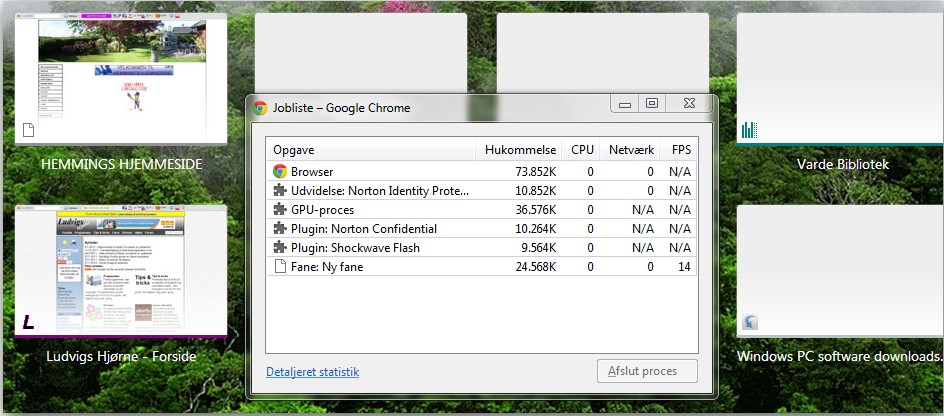Click puzzle icon for Norton Identity extension
Screen dimensions: 944x416
coord(279,190)
